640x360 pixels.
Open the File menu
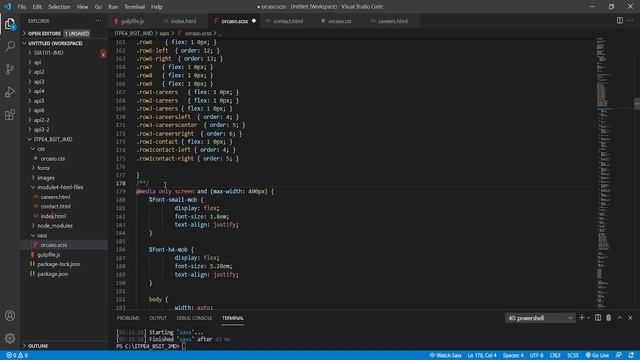pyautogui.click(x=22, y=7)
